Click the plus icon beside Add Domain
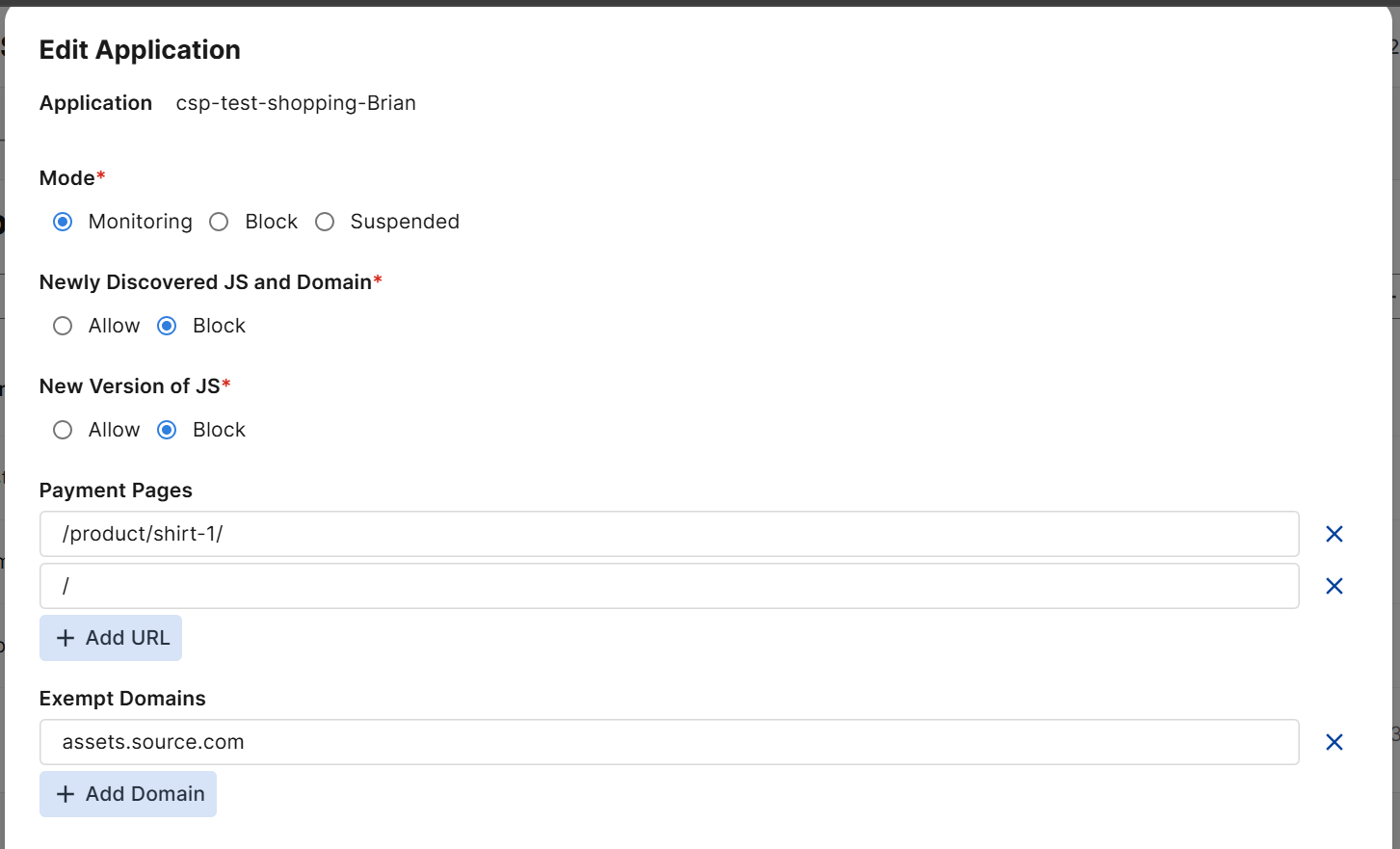1400x849 pixels. click(66, 794)
